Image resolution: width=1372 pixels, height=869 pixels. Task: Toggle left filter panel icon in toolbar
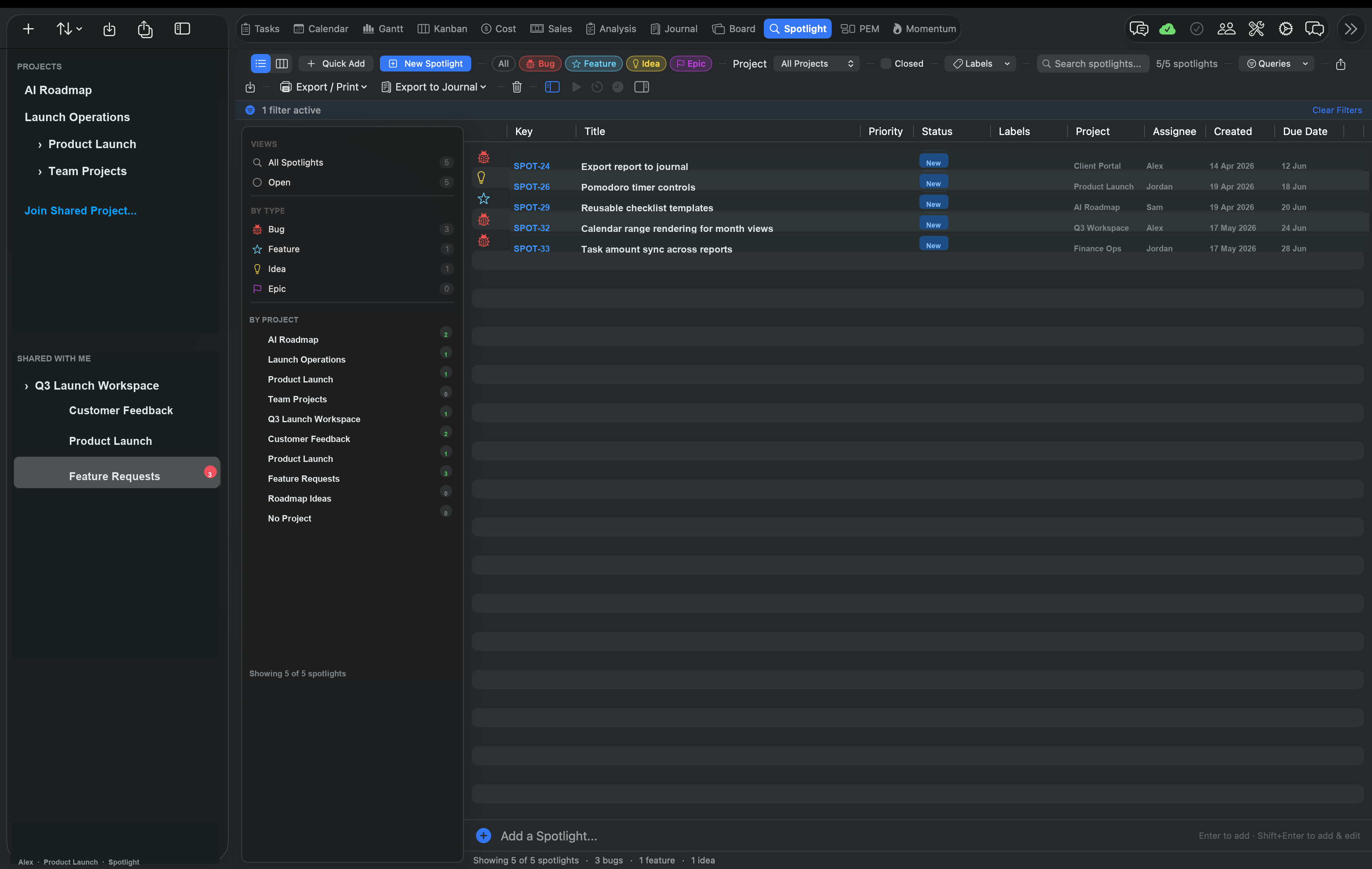[552, 87]
